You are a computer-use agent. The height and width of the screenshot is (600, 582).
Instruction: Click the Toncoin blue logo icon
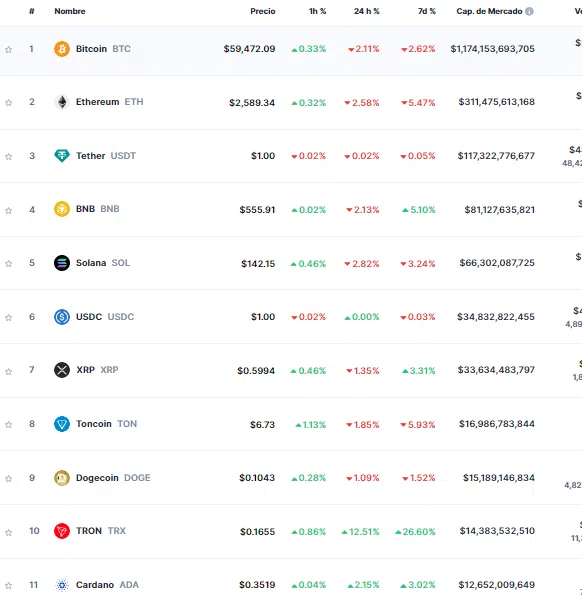62,424
